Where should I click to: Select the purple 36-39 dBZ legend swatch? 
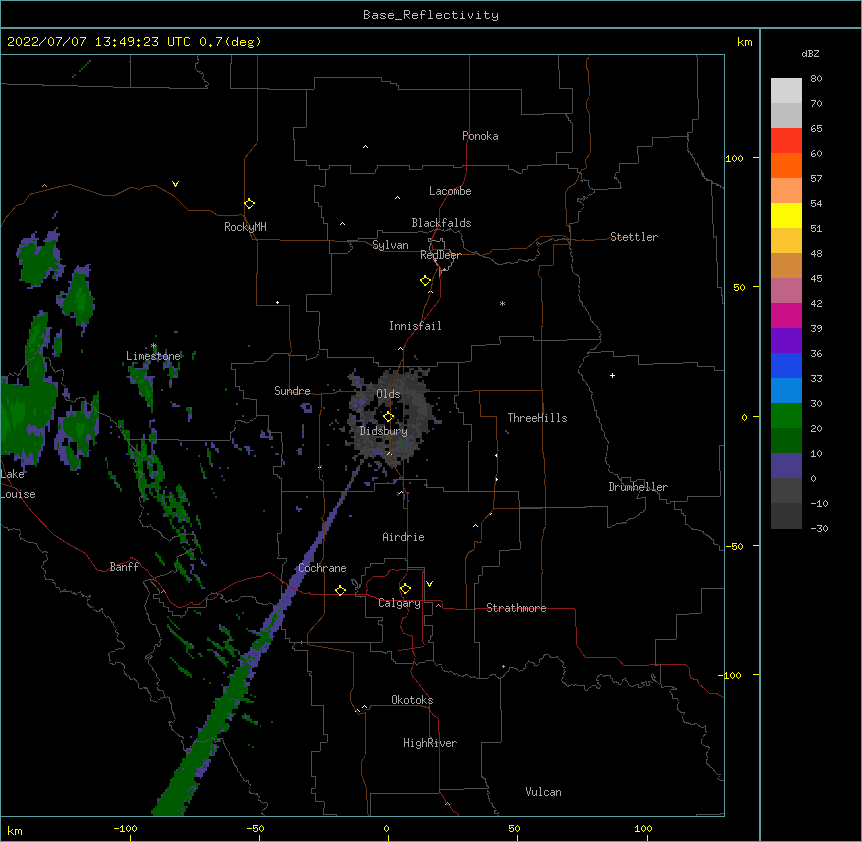[x=786, y=341]
